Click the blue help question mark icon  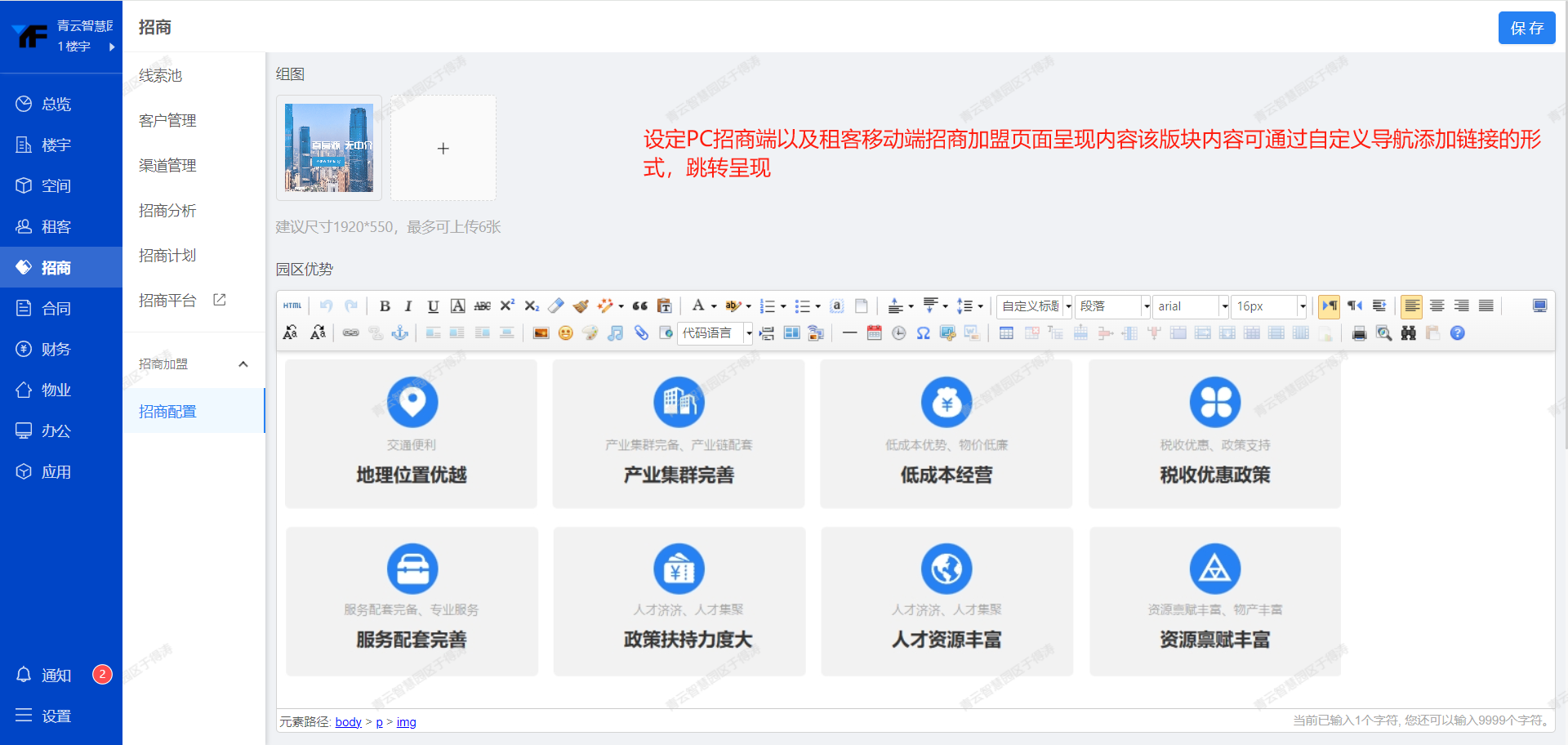(1457, 333)
